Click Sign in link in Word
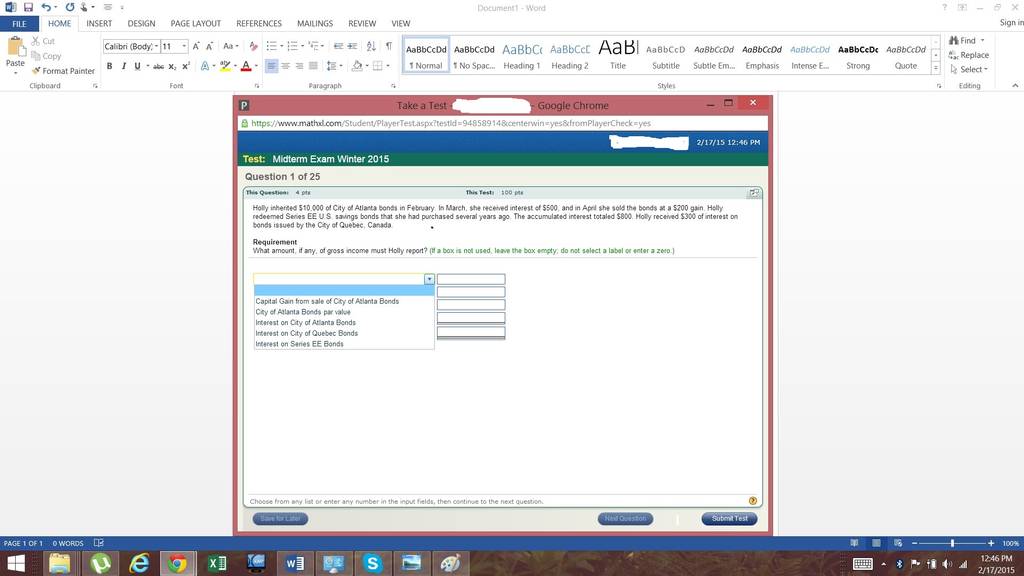 coord(1011,23)
